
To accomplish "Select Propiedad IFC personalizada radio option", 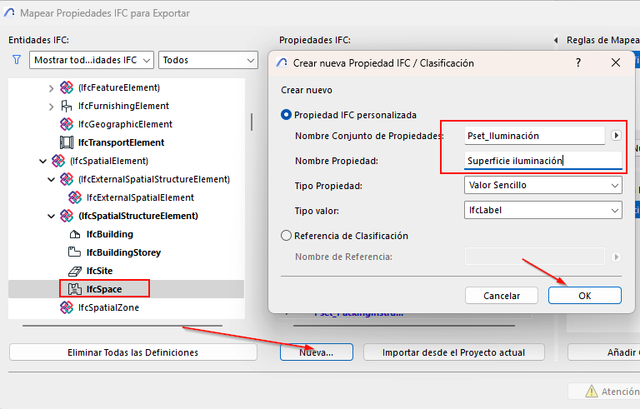I will pyautogui.click(x=287, y=115).
